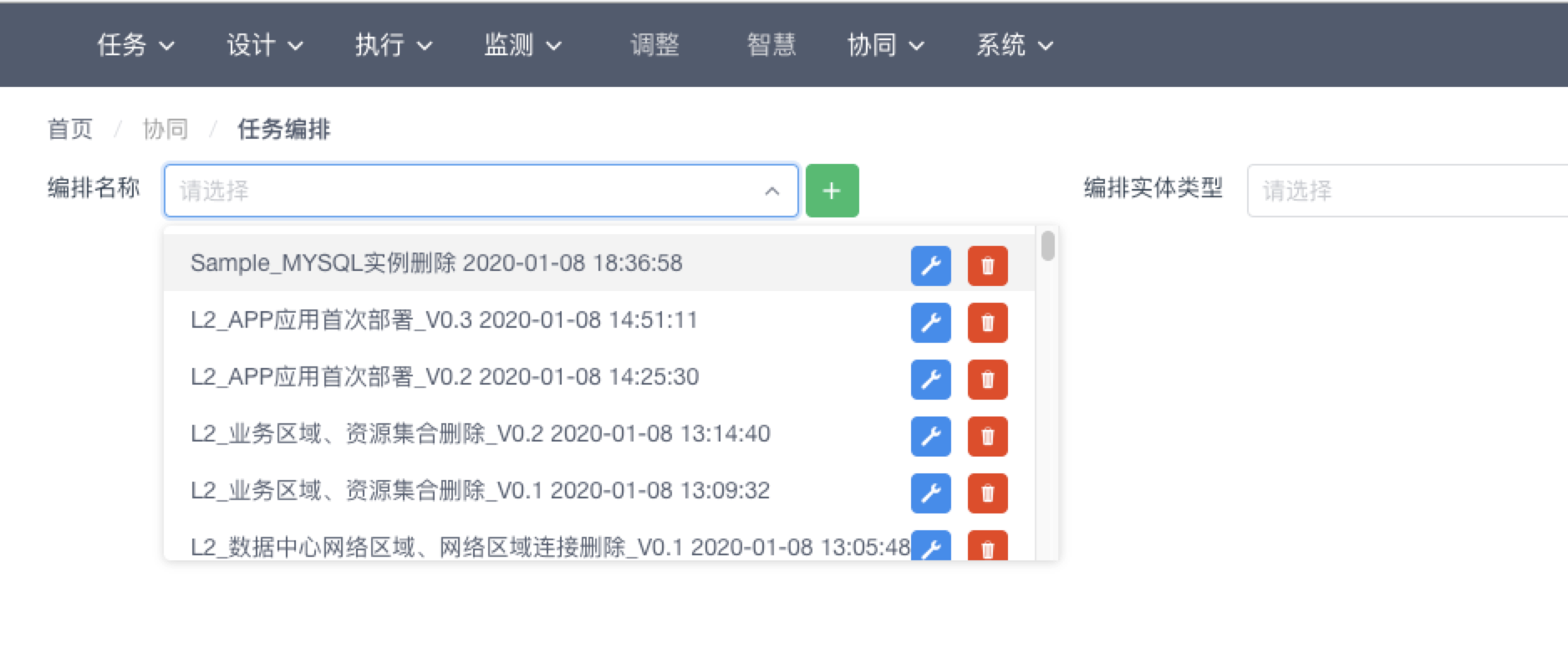Remove L2_APP应用首次部署_V0.2 using trash icon
The height and width of the screenshot is (669, 1568).
point(987,380)
